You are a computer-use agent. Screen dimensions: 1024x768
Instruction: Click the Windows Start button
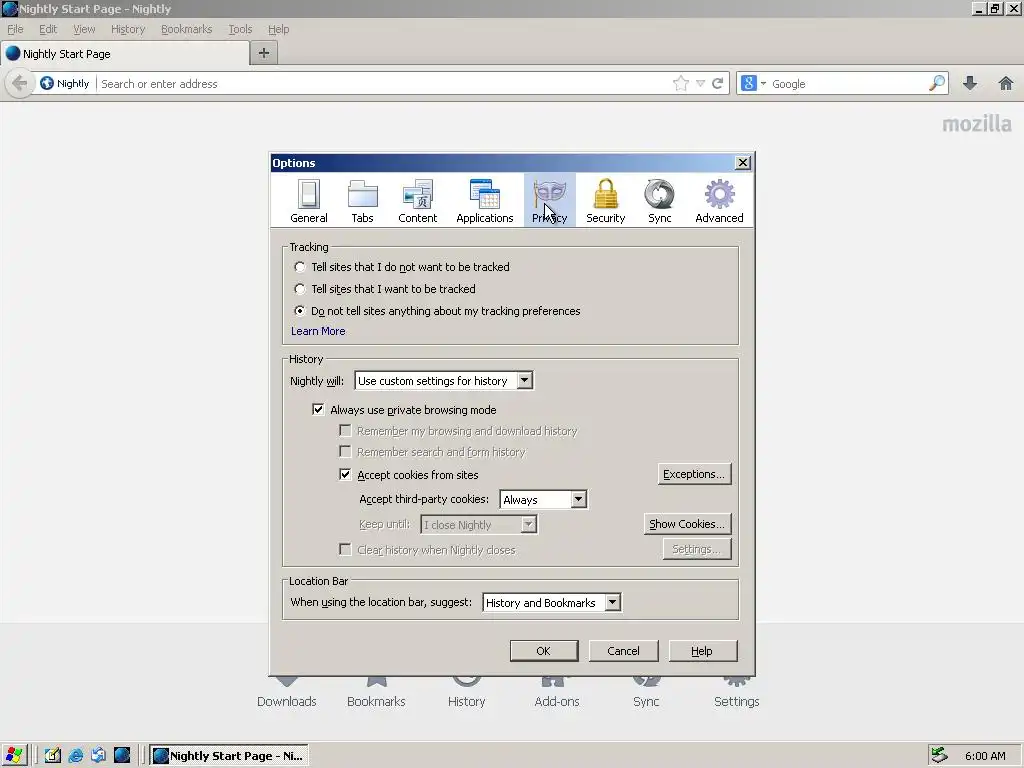(x=14, y=756)
